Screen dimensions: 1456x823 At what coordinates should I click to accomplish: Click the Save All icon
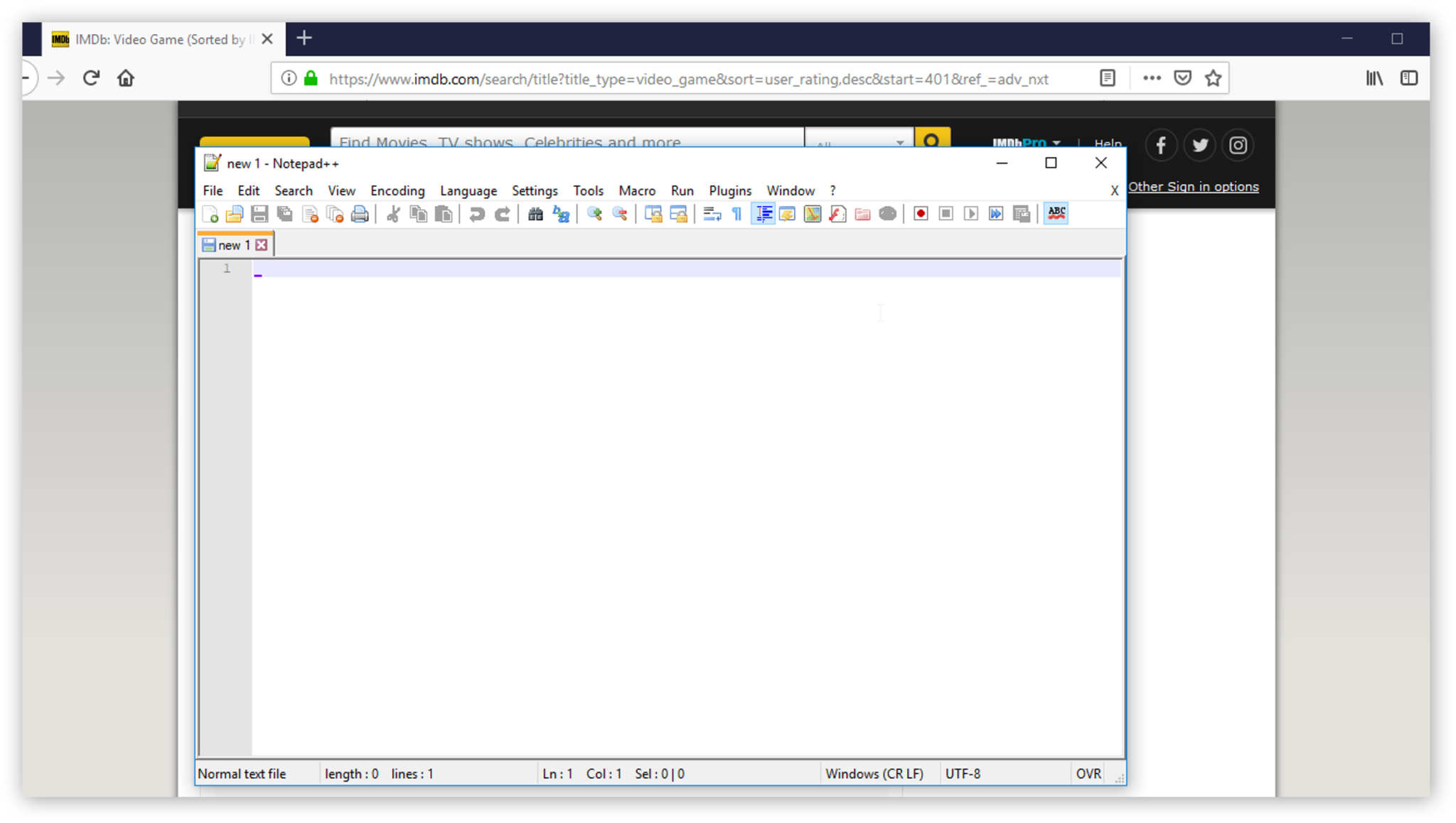285,214
